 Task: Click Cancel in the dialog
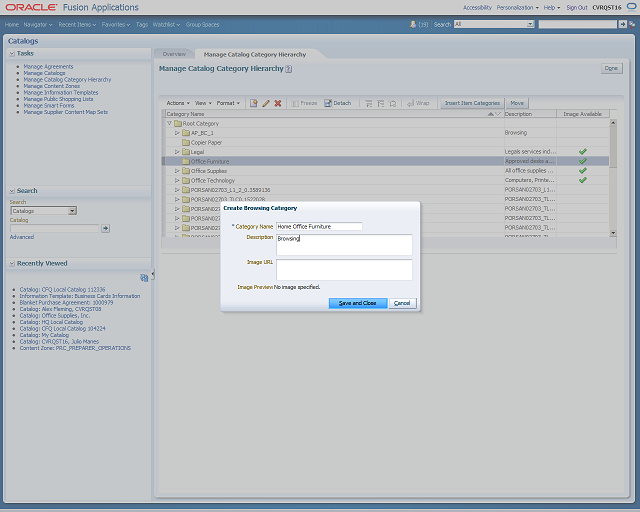click(x=402, y=303)
